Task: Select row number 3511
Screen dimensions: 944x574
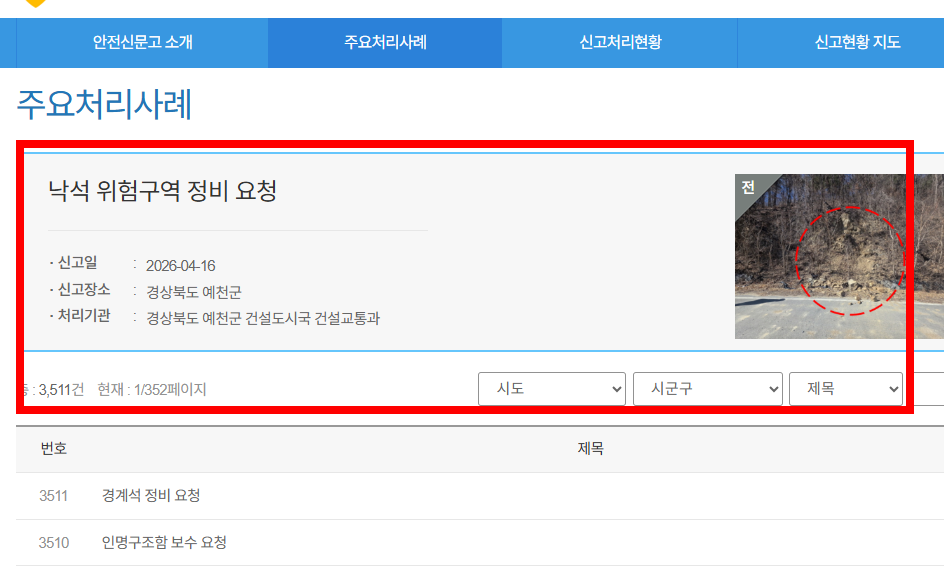Action: click(x=54, y=496)
